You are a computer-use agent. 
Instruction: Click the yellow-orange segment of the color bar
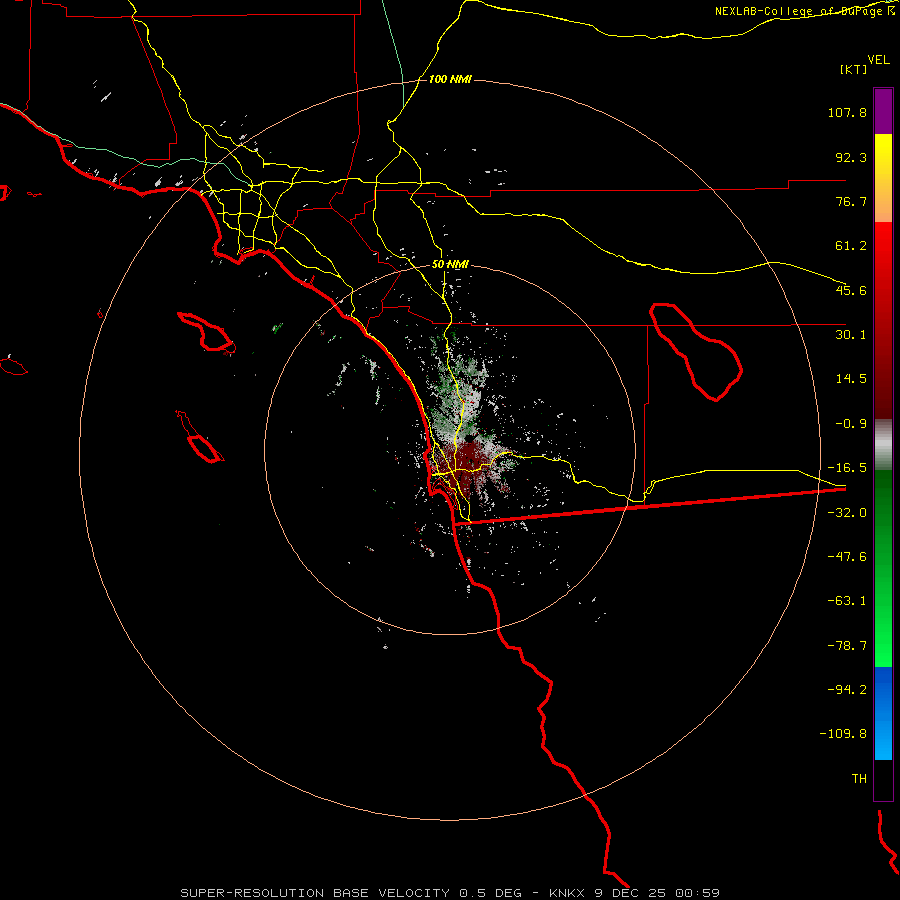[x=883, y=178]
